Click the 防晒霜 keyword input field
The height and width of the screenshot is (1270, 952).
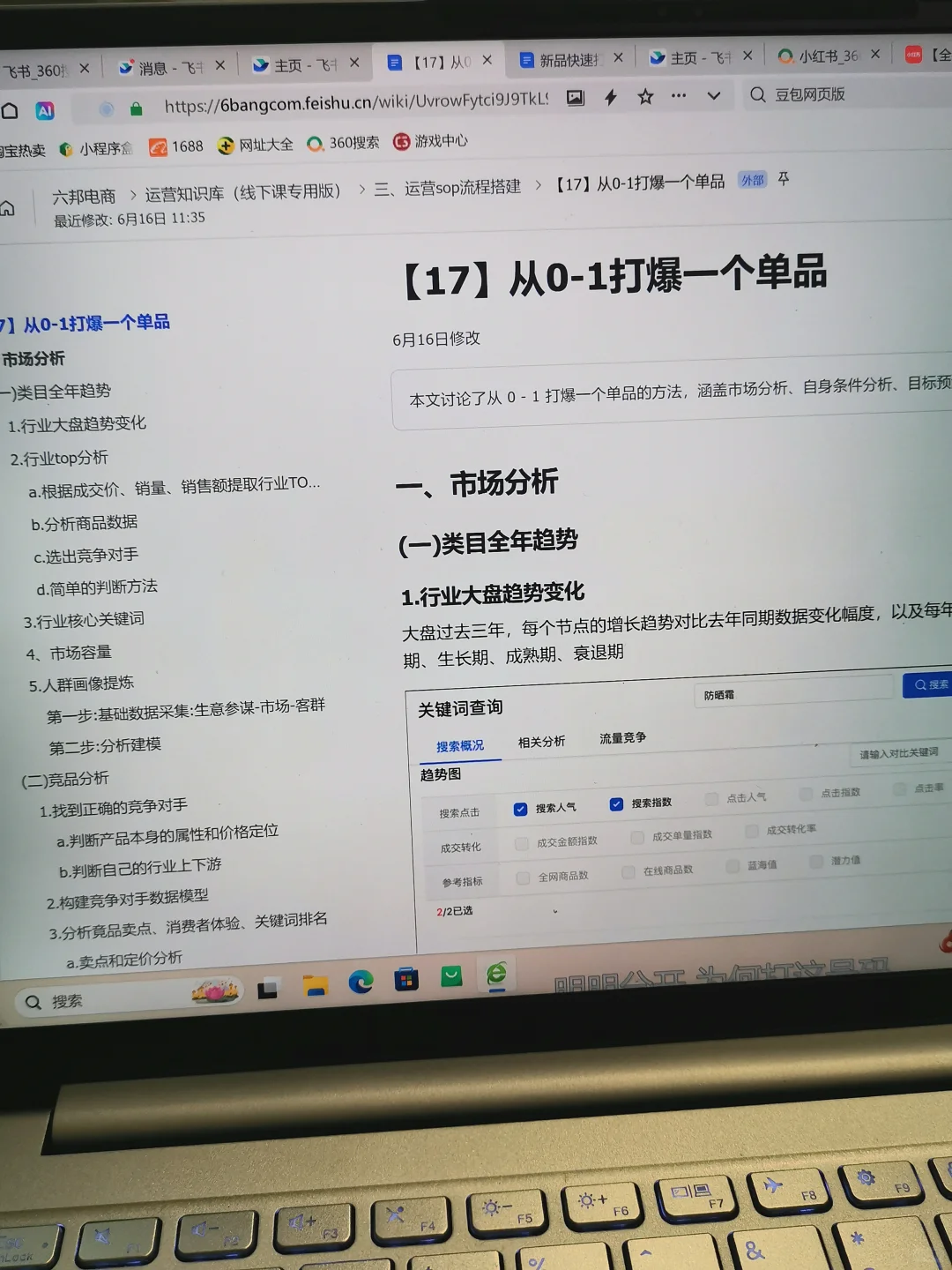coord(792,691)
